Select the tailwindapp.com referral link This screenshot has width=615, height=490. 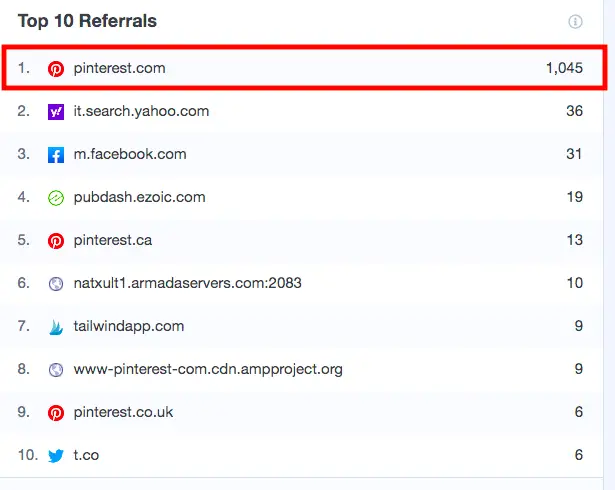point(129,326)
